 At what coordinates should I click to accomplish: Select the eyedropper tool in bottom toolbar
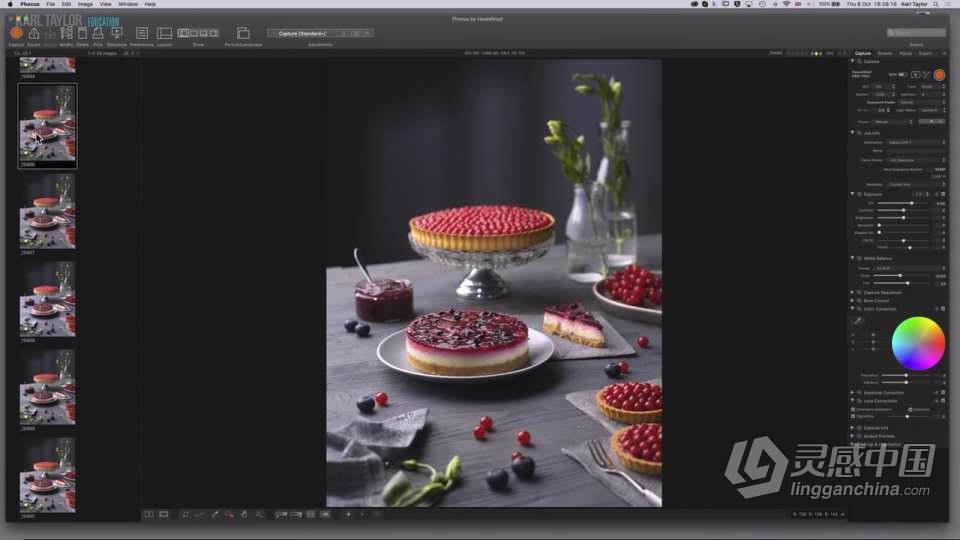(215, 515)
